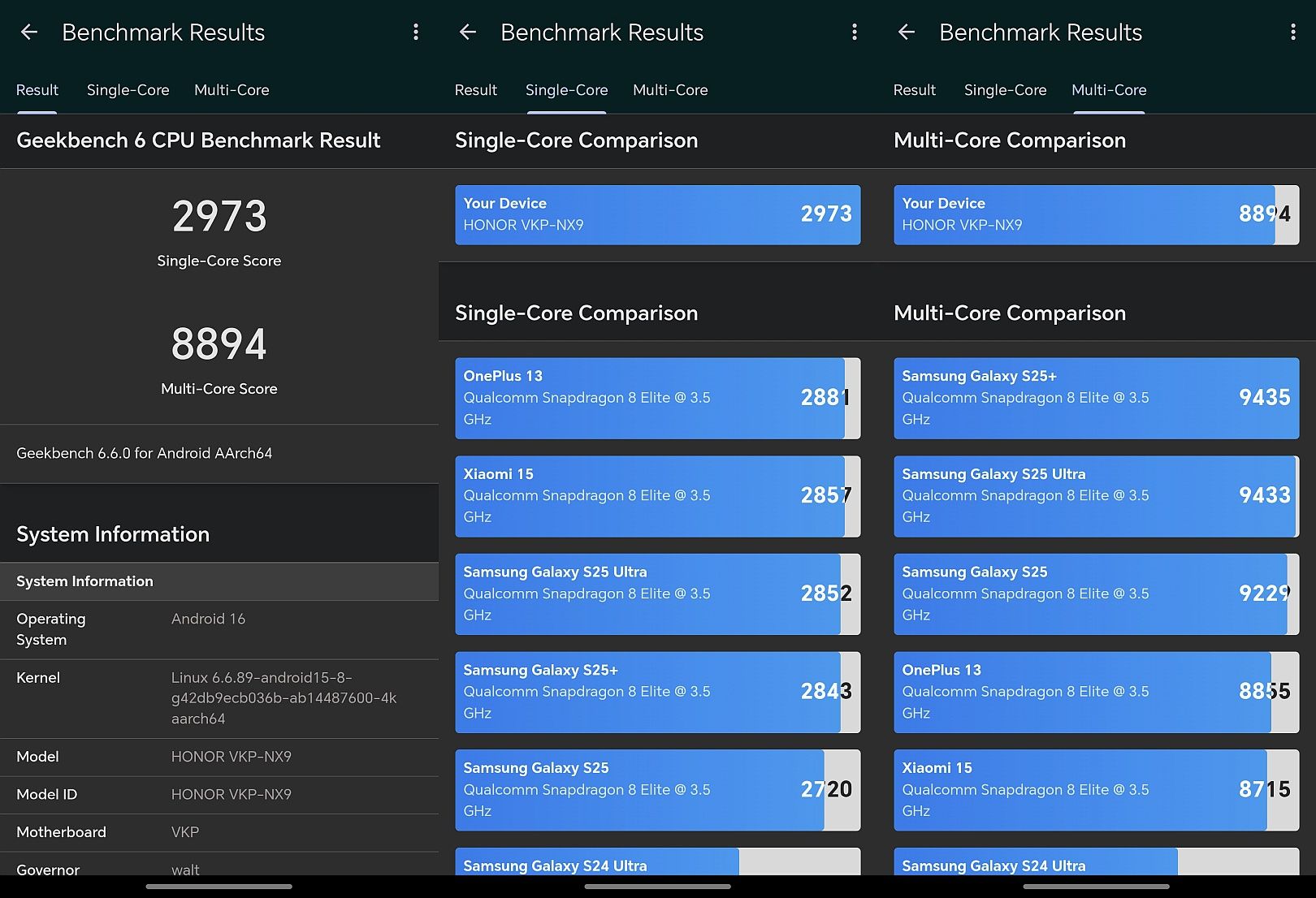The height and width of the screenshot is (898, 1316).
Task: Open Samsung Galaxy S24 Ultra in Single-Core Comparison list
Action: tap(658, 862)
